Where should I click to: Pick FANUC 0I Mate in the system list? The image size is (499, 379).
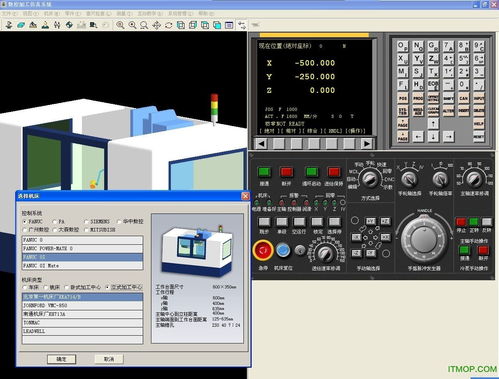point(82,266)
